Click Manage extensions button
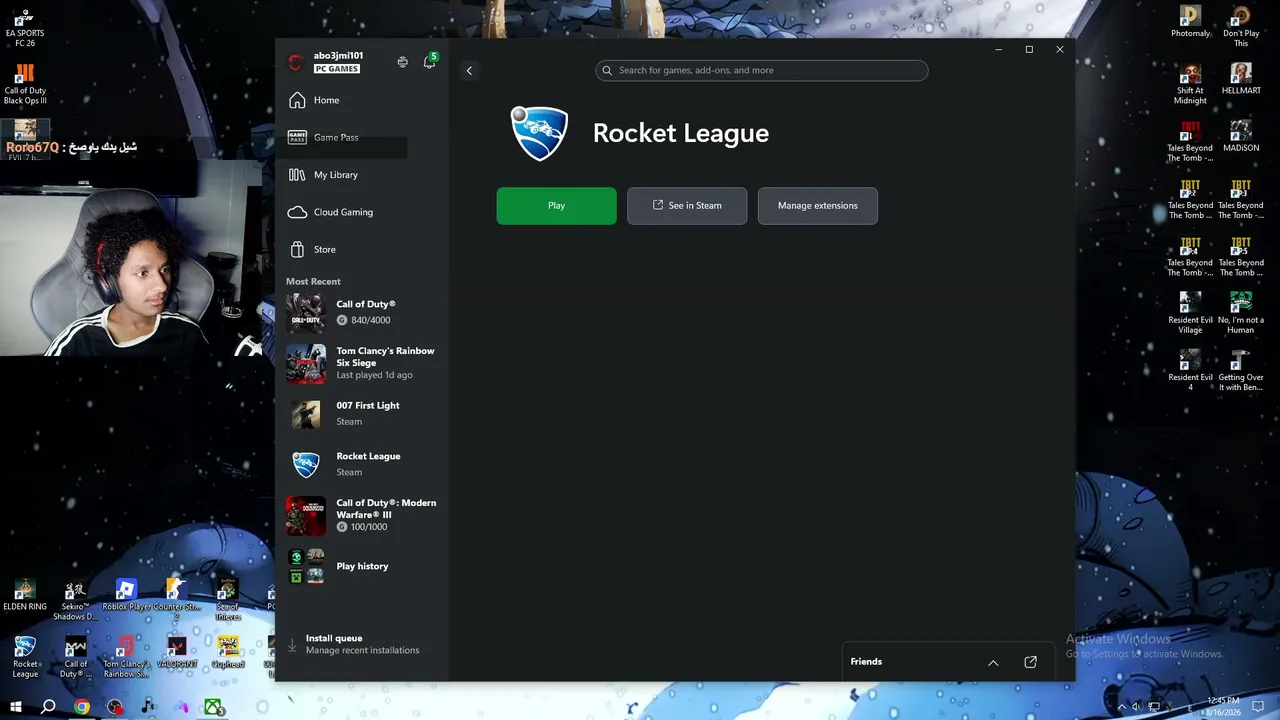 click(x=818, y=206)
